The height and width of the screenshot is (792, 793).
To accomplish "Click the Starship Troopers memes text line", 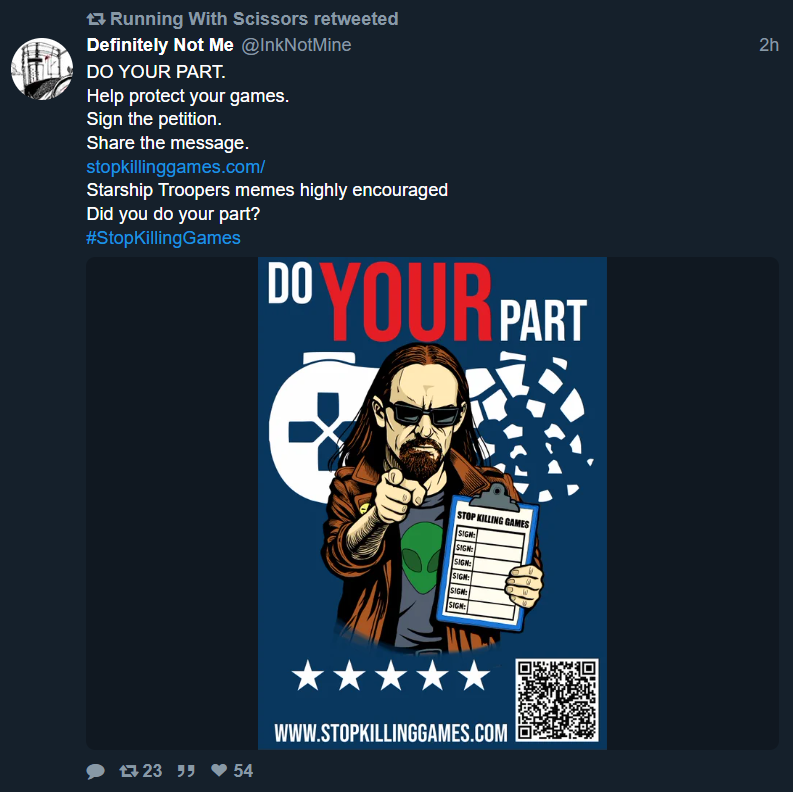I will [x=267, y=190].
